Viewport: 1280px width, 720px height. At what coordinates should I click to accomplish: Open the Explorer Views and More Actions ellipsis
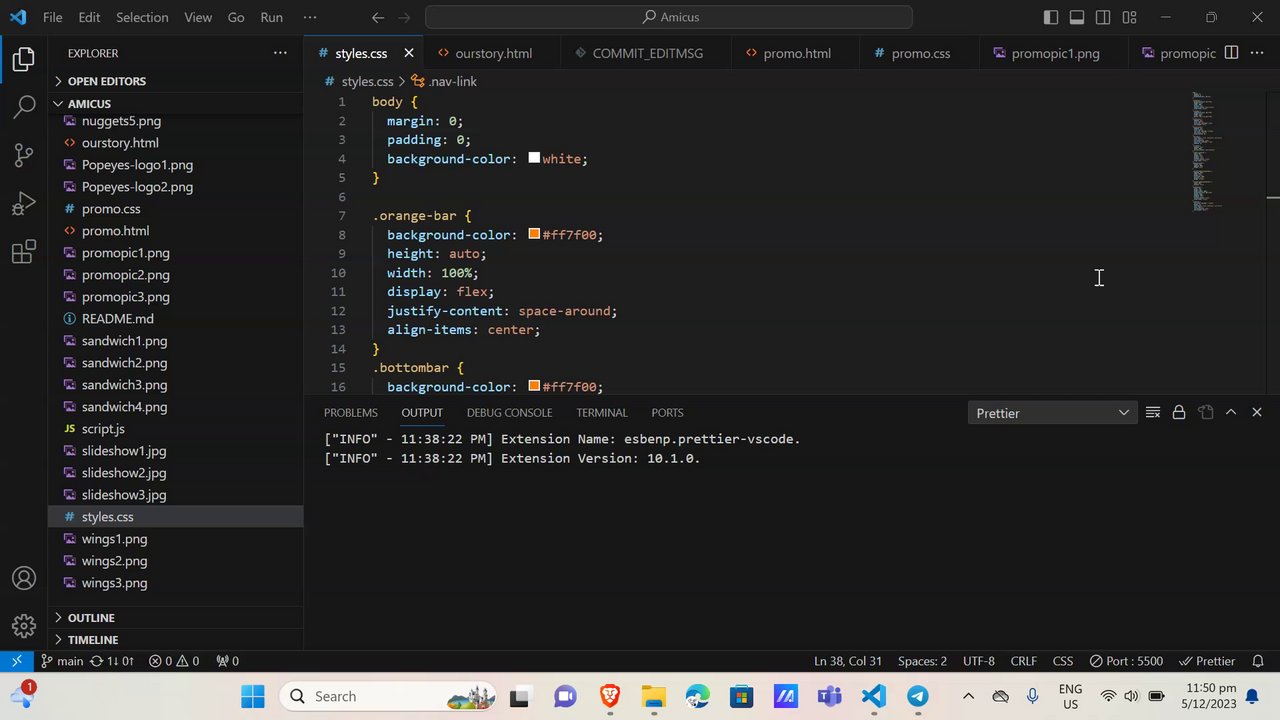(x=280, y=53)
